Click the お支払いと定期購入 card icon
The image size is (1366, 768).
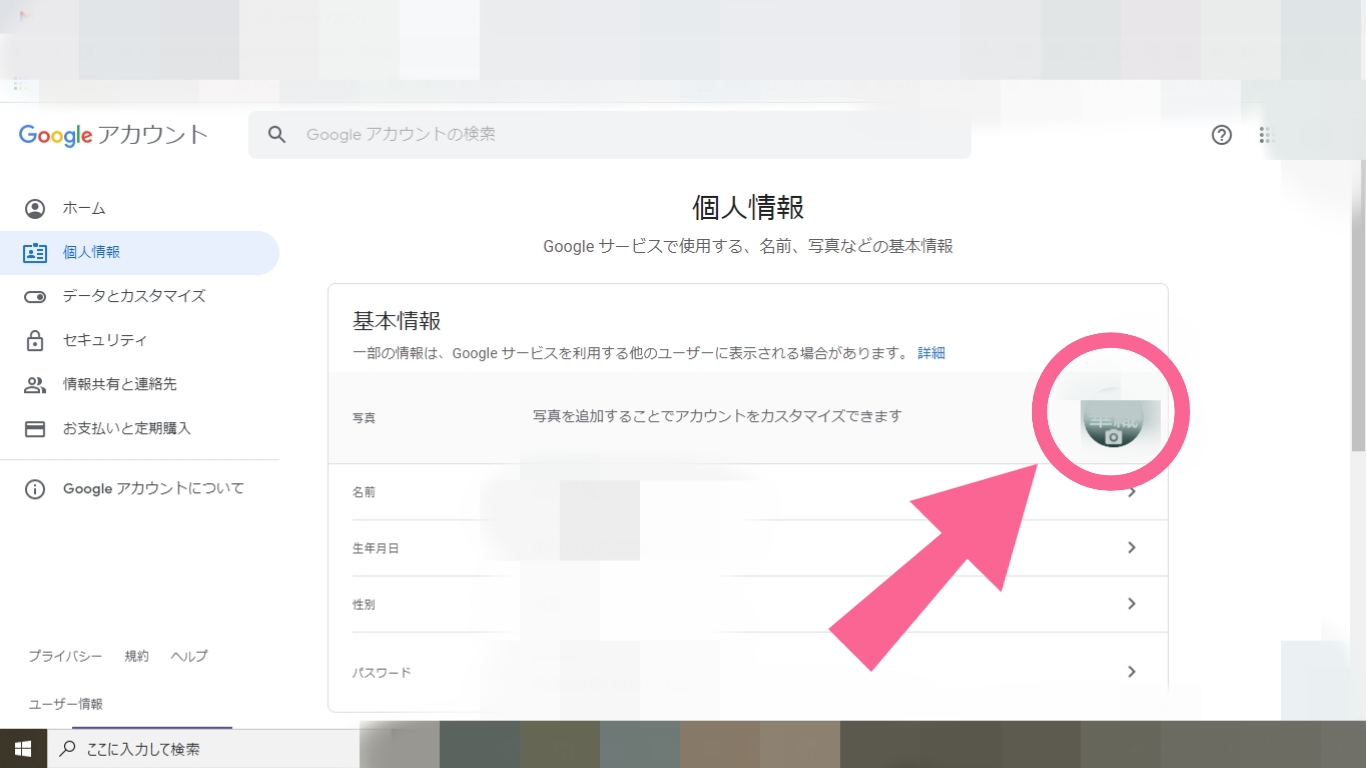click(x=35, y=429)
